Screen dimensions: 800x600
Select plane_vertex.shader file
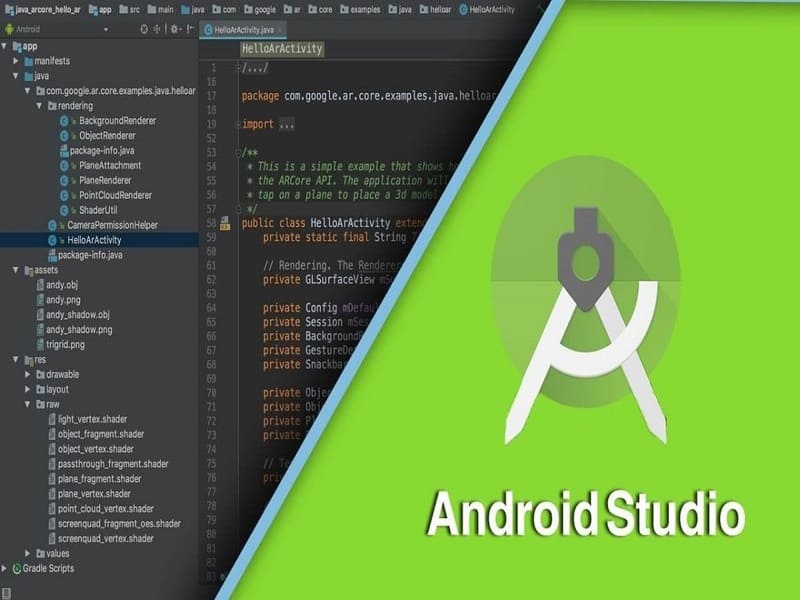tap(89, 494)
